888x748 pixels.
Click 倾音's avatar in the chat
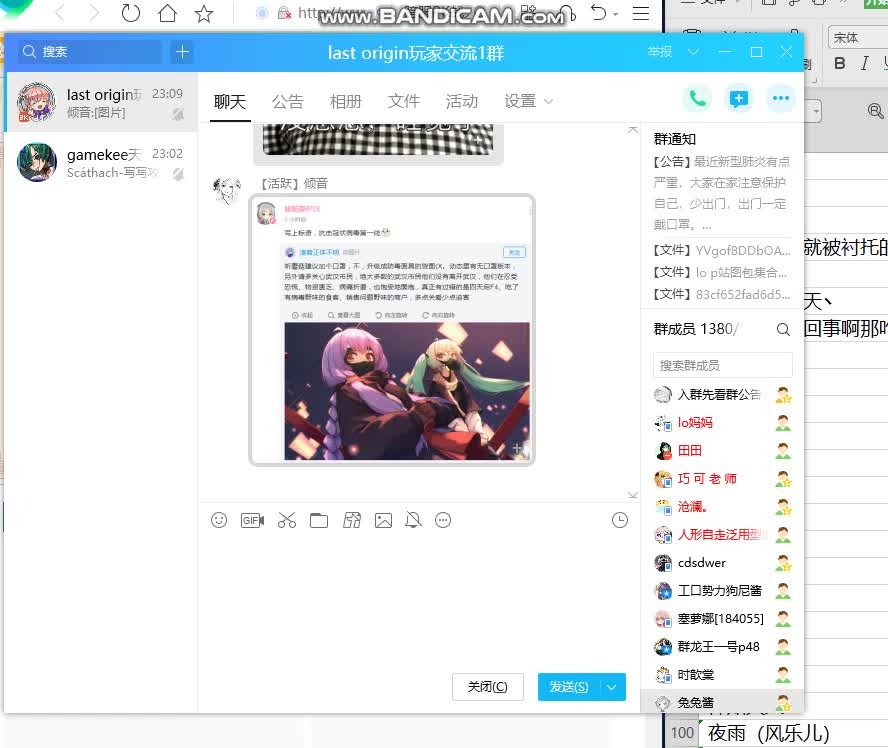pos(227,190)
